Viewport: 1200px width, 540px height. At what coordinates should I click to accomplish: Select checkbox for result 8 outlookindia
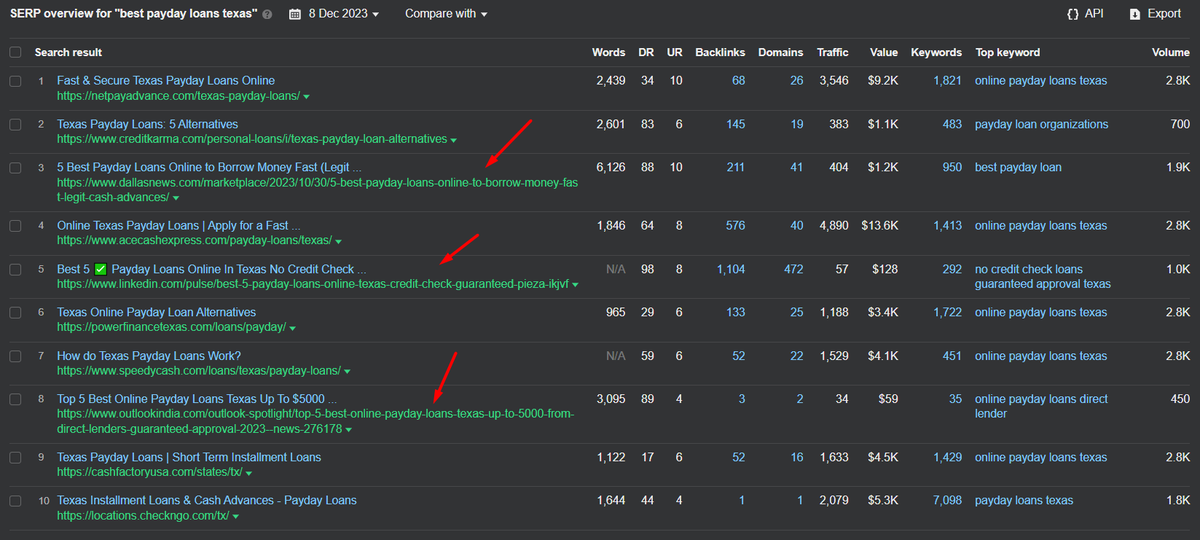click(x=15, y=400)
